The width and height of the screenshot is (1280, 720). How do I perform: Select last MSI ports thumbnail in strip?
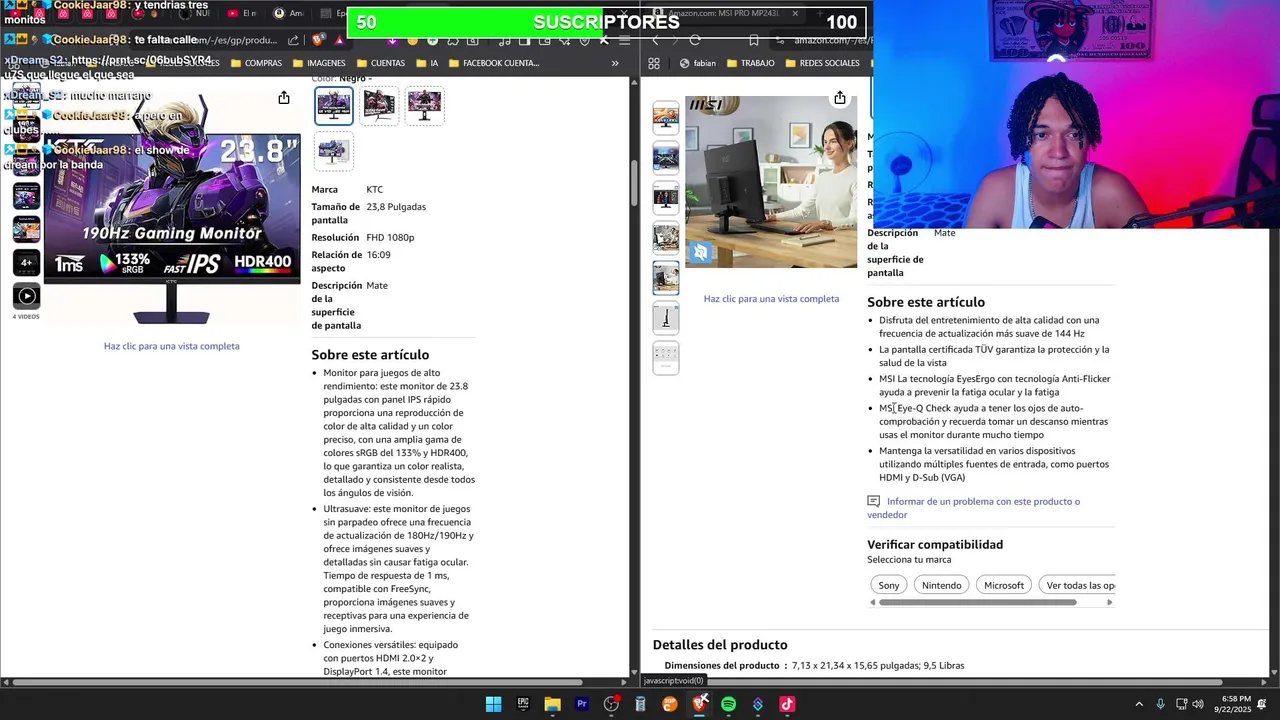[x=666, y=357]
